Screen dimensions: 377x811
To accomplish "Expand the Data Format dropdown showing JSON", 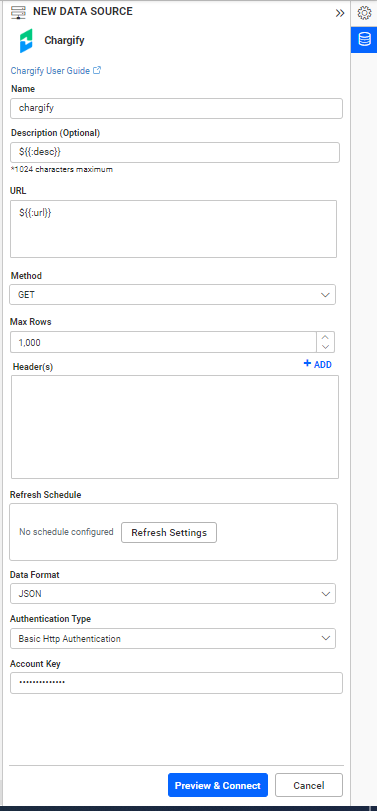I will point(173,594).
